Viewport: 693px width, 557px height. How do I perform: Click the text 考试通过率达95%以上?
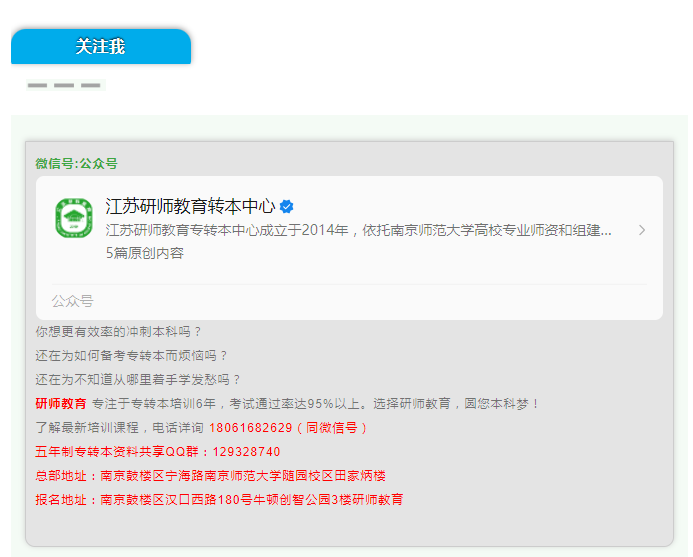click(x=296, y=404)
